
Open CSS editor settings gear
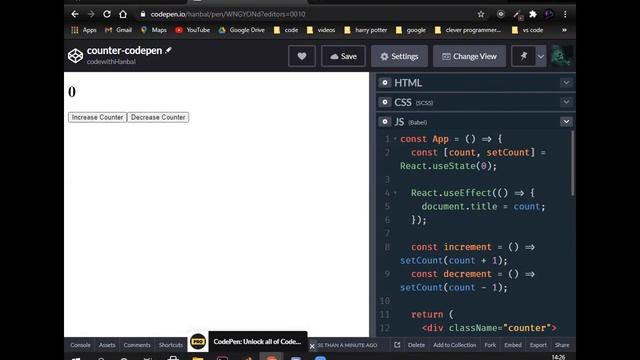point(384,102)
